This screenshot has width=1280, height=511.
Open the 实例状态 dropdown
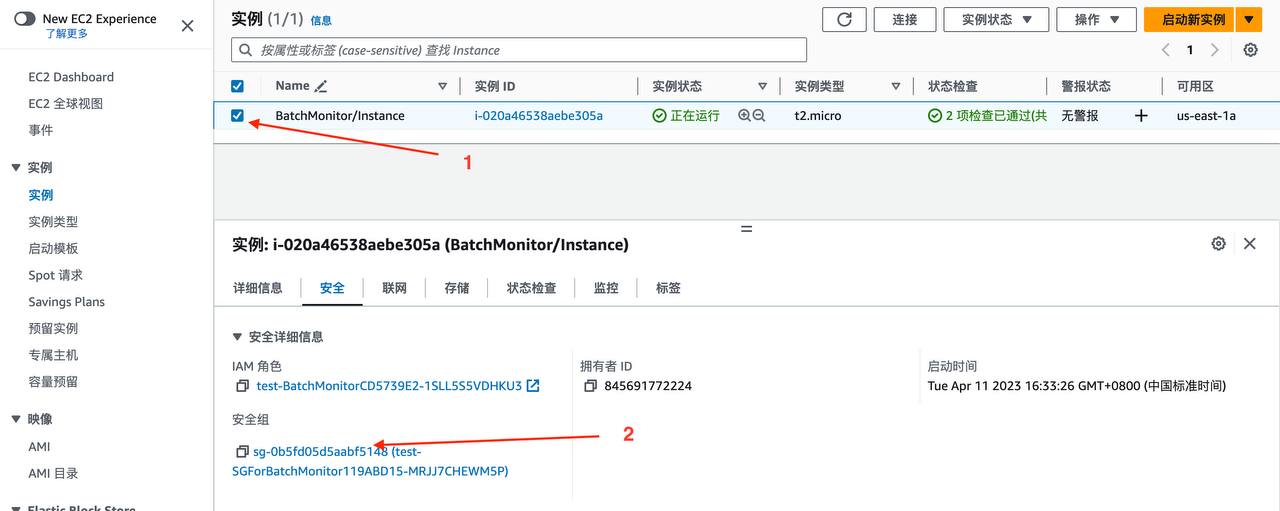[x=997, y=20]
